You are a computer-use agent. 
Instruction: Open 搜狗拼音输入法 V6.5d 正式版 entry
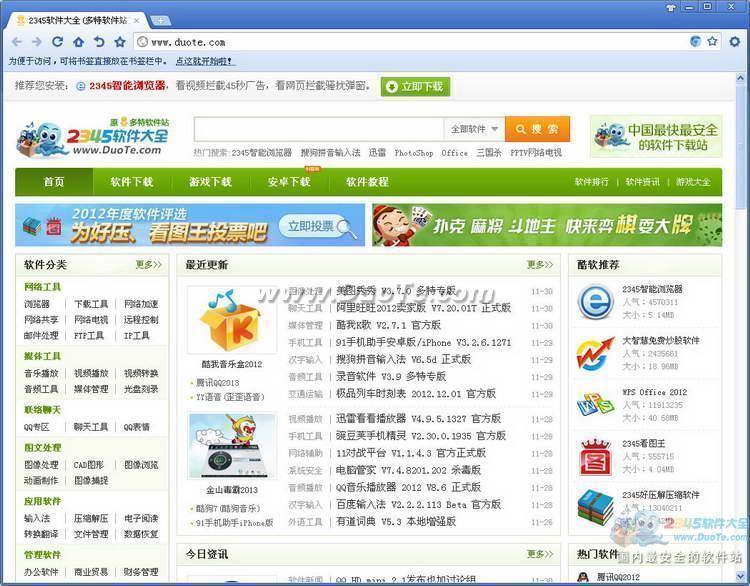pos(403,359)
